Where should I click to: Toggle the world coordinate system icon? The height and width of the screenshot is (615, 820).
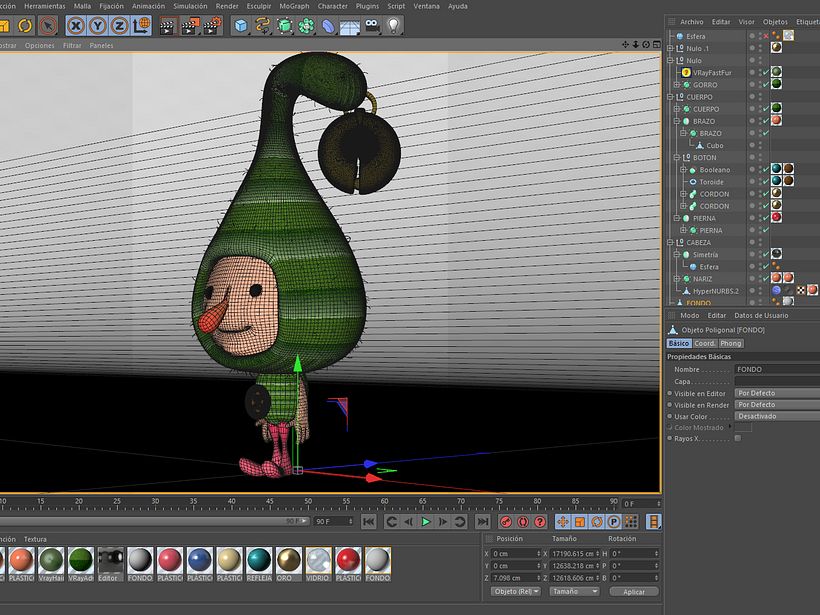[141, 26]
